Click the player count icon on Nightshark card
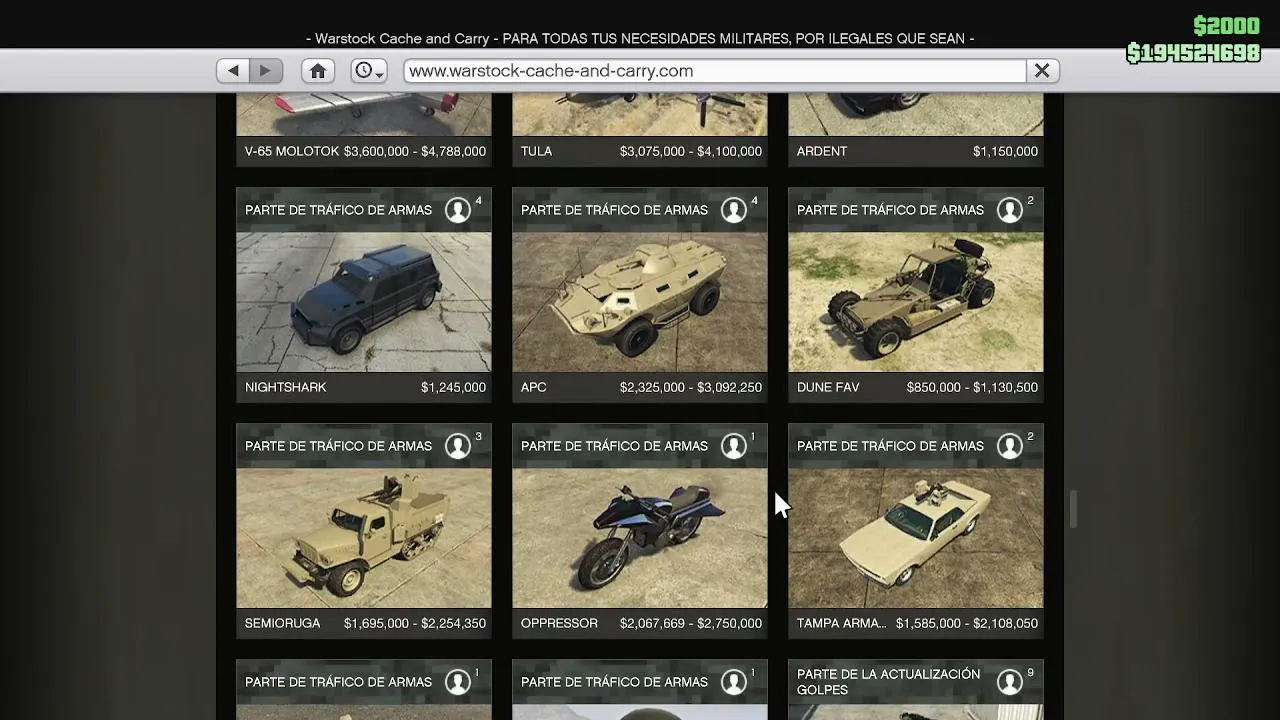 coord(458,210)
